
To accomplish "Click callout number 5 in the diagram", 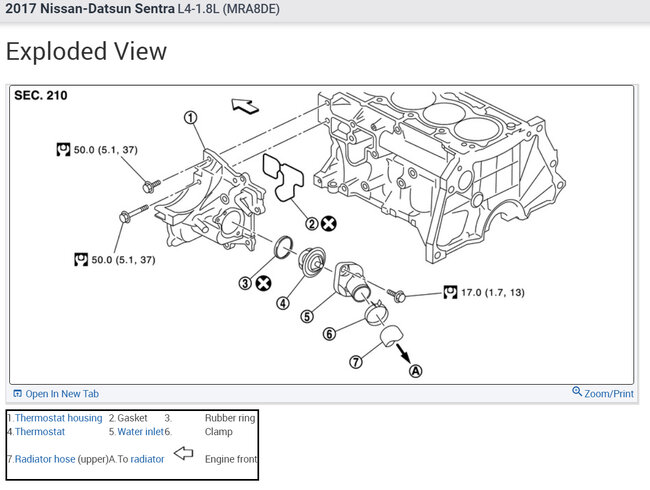I will tap(307, 317).
